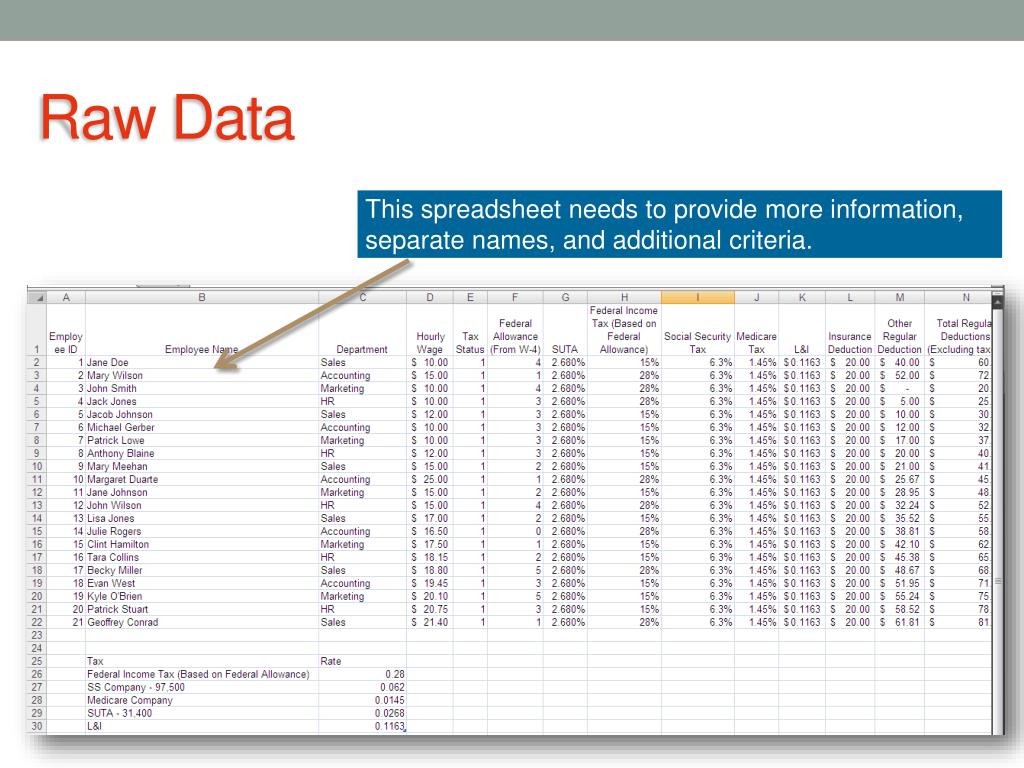
Task: Select cell with name 'Anthony Blaine'
Action: click(202, 453)
